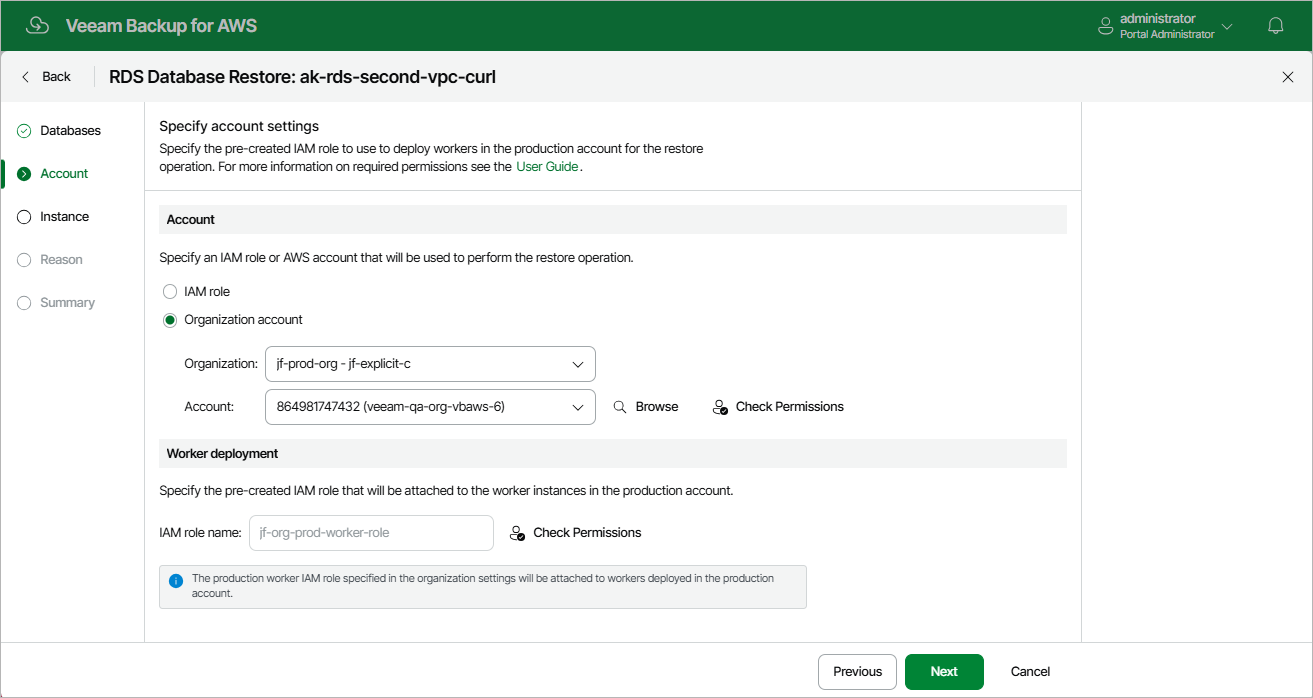Click the Back arrow icon
This screenshot has height=698, width=1313.
(x=26, y=77)
